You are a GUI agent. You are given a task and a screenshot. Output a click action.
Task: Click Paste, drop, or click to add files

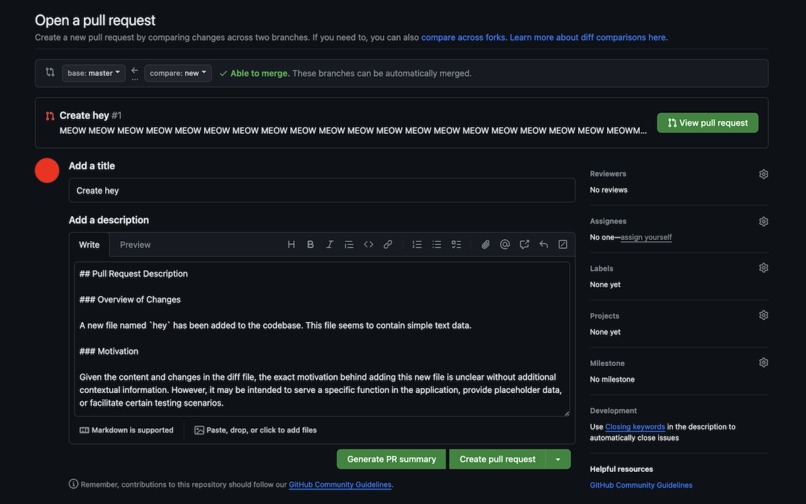click(x=255, y=430)
